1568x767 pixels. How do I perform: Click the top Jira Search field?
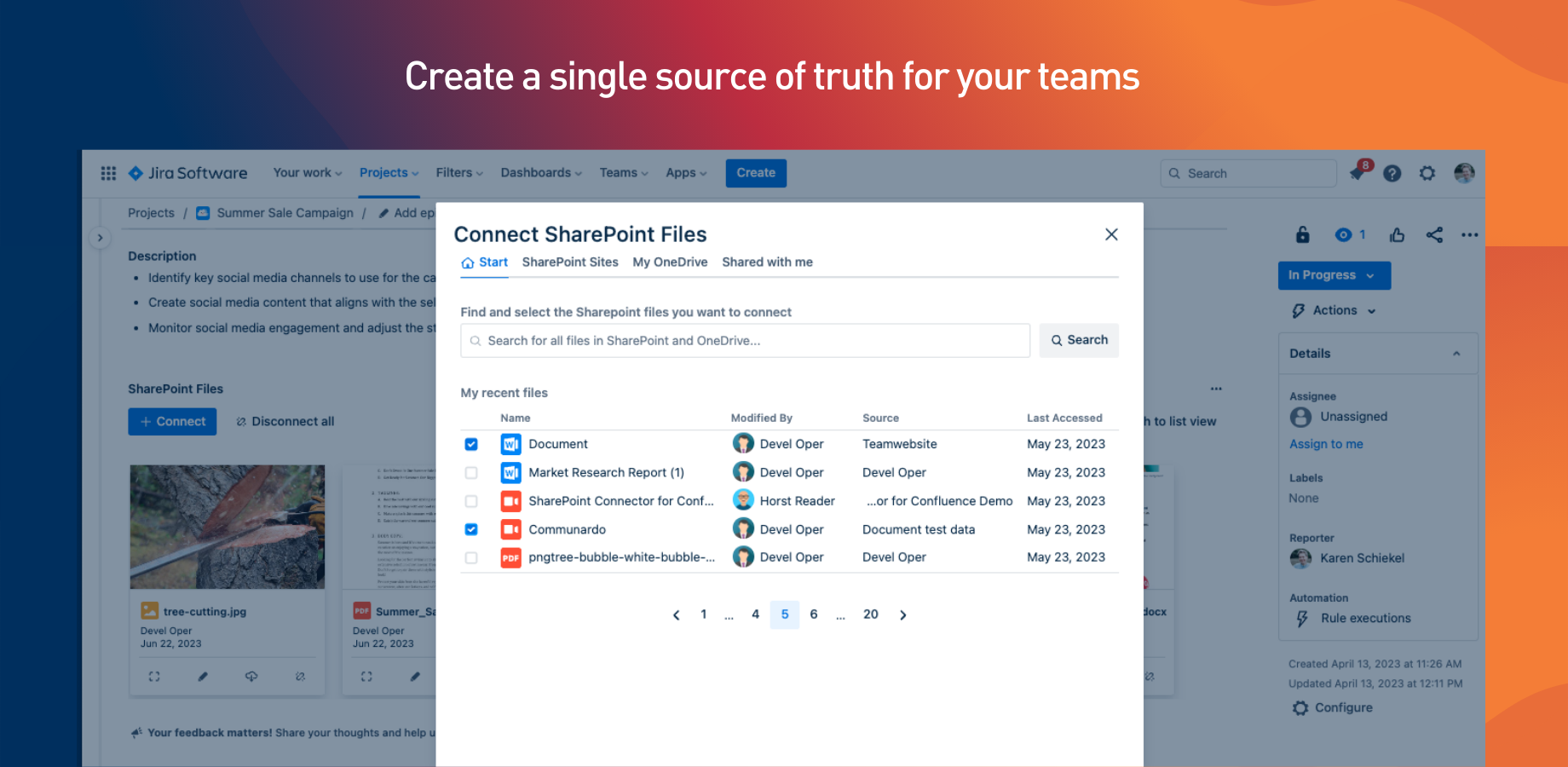coord(1248,173)
